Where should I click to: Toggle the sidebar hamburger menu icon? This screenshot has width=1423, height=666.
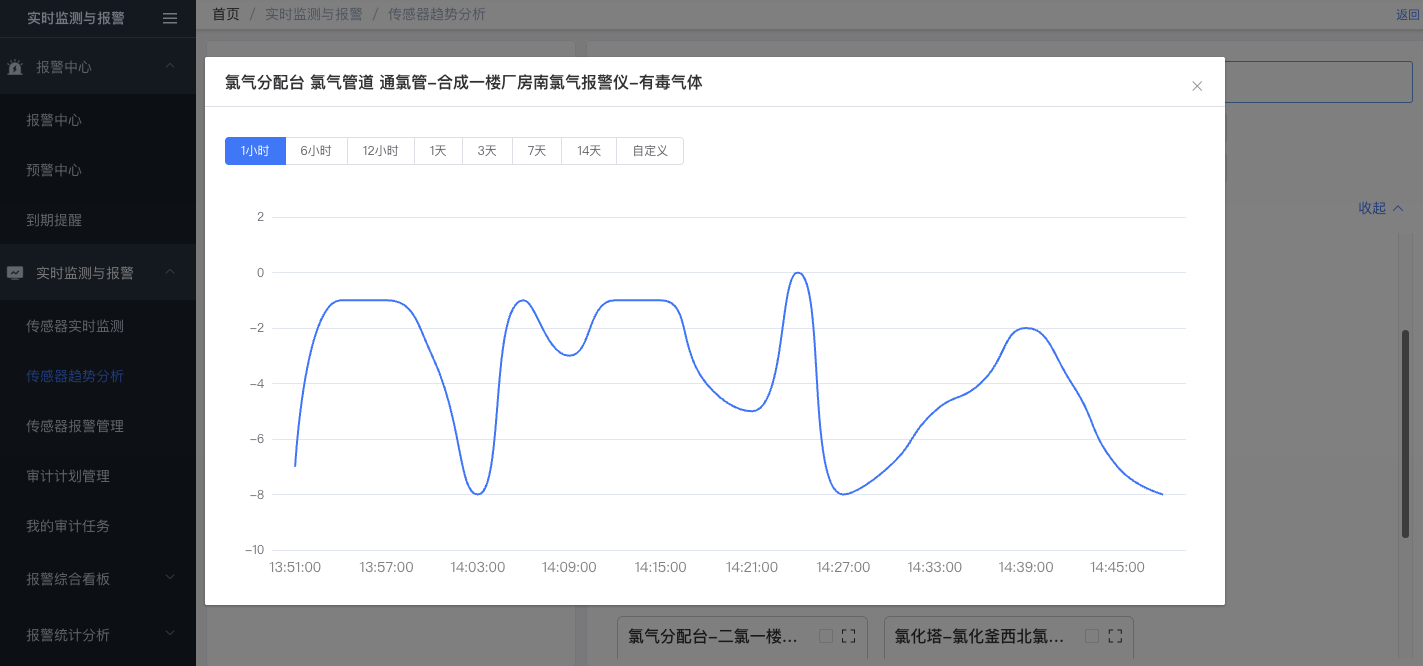point(170,18)
